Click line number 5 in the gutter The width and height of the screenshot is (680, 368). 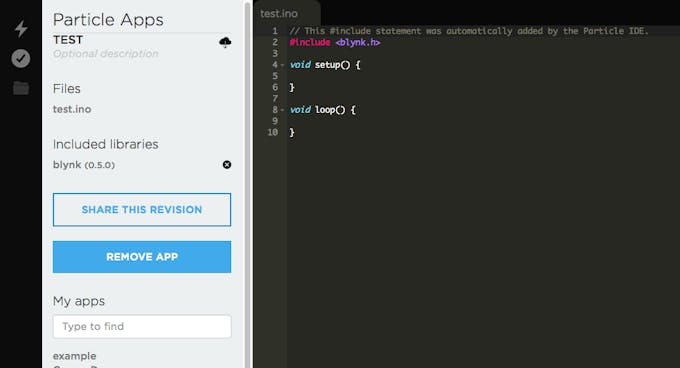[x=275, y=76]
